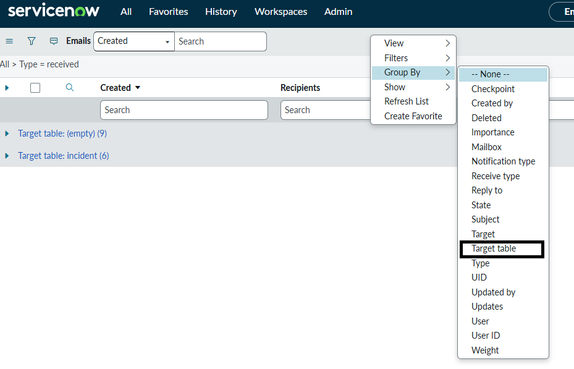The height and width of the screenshot is (369, 574).
Task: Focus the Recipients column search field
Action: 326,110
